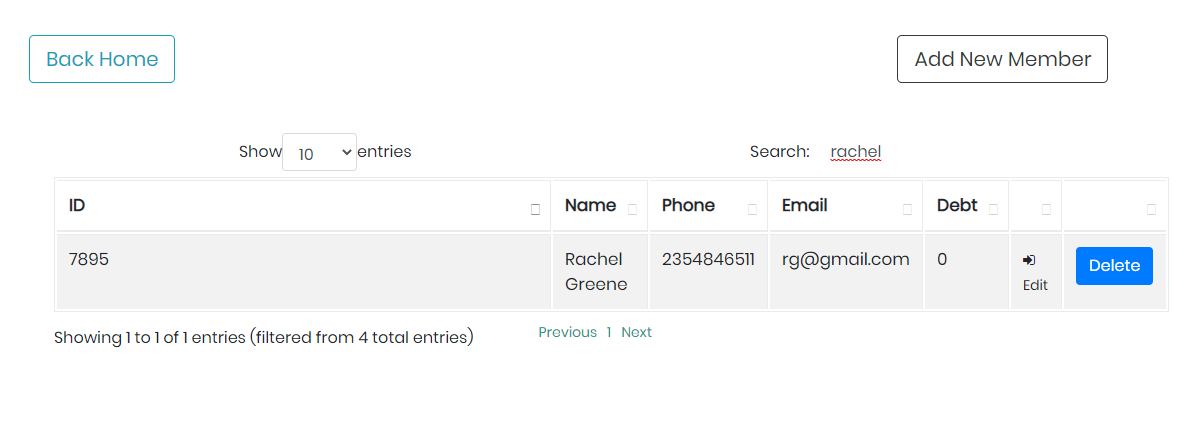Click the ID column header
1199x440 pixels.
304,206
